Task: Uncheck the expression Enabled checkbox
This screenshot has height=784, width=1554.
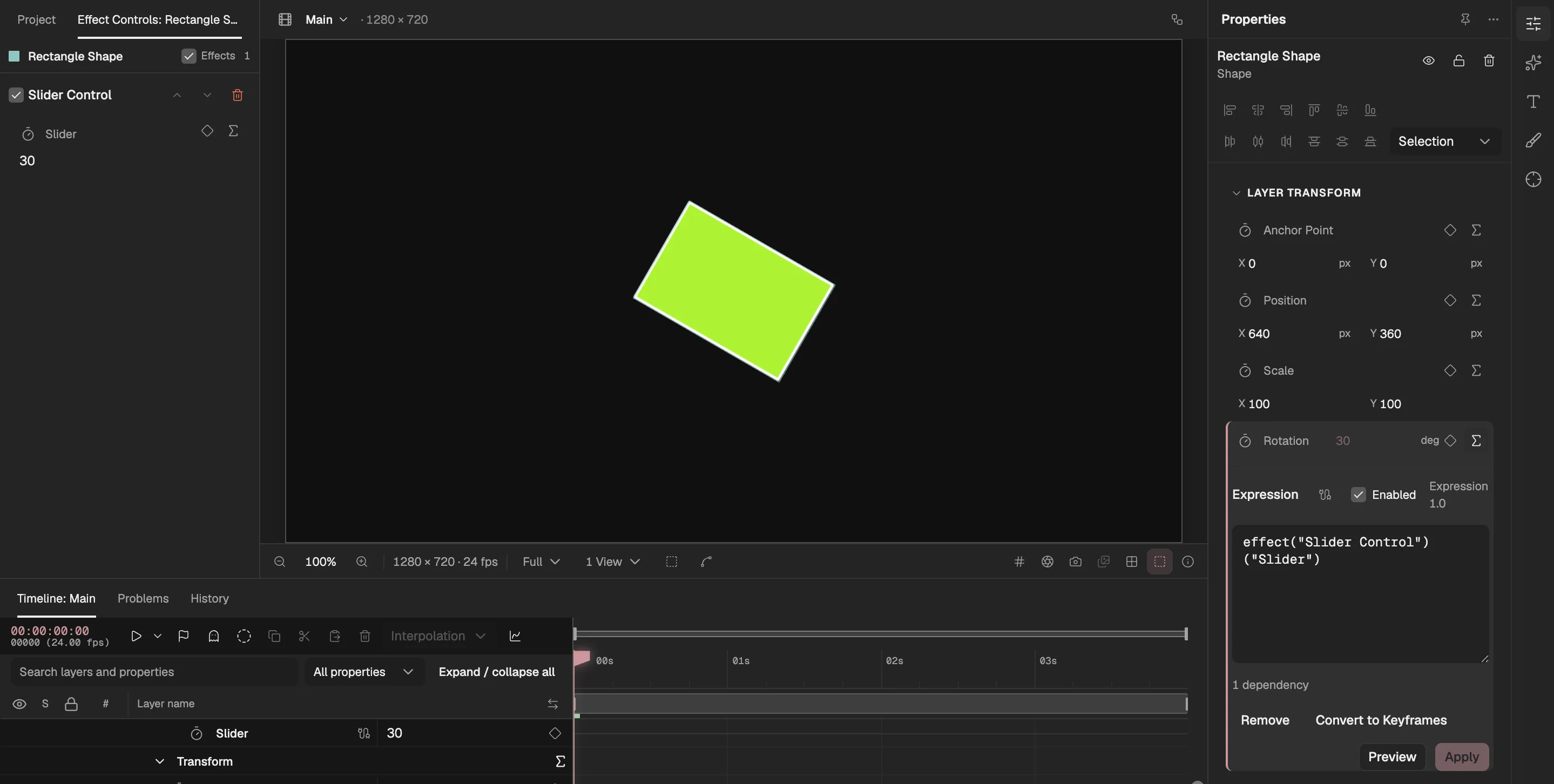Action: point(1357,495)
